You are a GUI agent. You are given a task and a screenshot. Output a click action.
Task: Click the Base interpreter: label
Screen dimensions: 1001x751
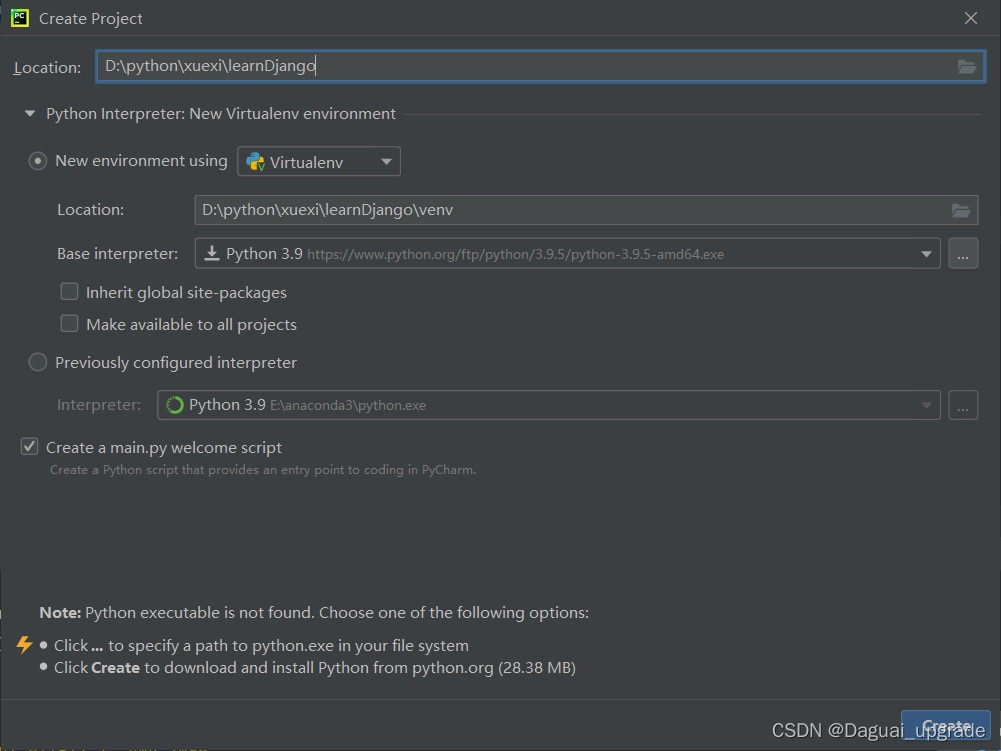(117, 254)
